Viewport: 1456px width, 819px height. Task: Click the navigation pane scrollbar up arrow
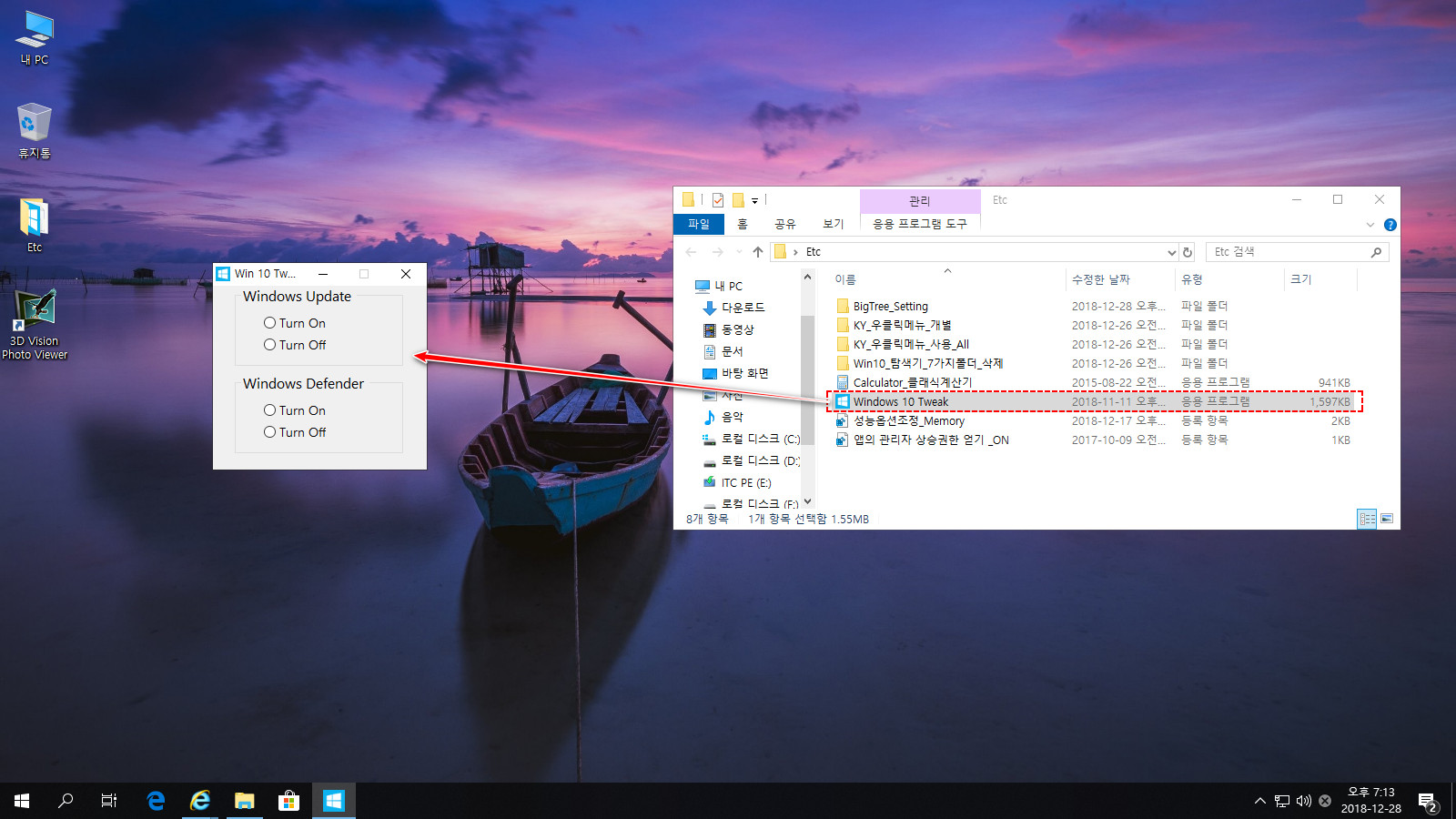coord(807,277)
